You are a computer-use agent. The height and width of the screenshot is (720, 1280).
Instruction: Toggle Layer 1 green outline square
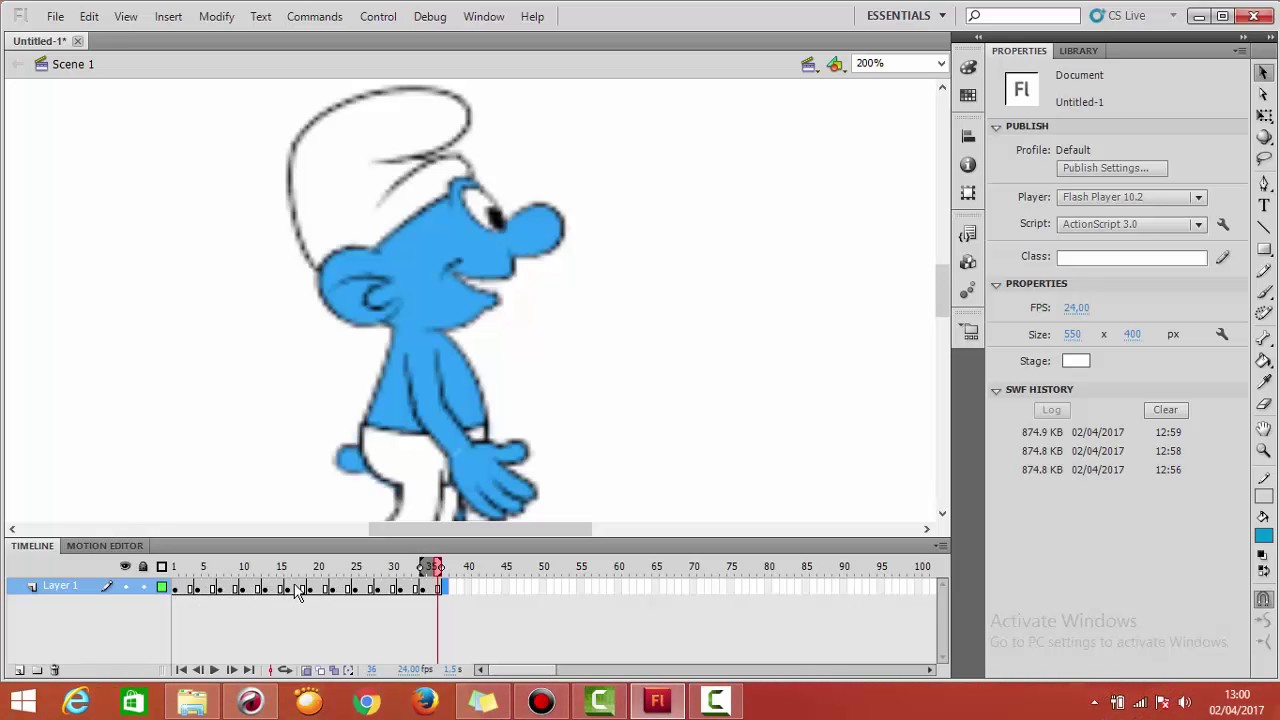click(161, 586)
